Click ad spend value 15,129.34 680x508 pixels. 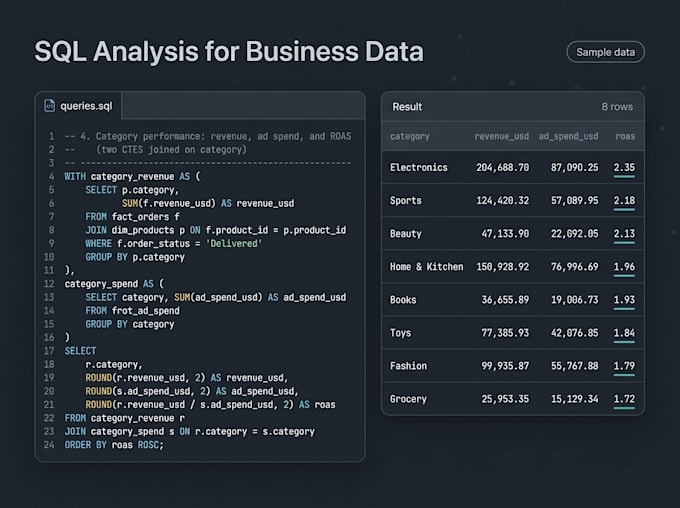point(574,399)
